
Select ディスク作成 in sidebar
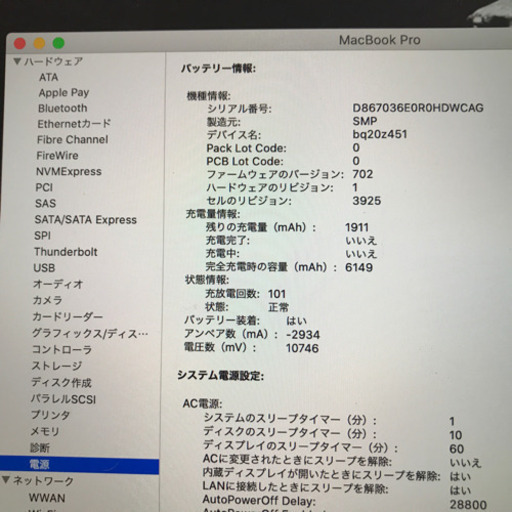point(61,382)
